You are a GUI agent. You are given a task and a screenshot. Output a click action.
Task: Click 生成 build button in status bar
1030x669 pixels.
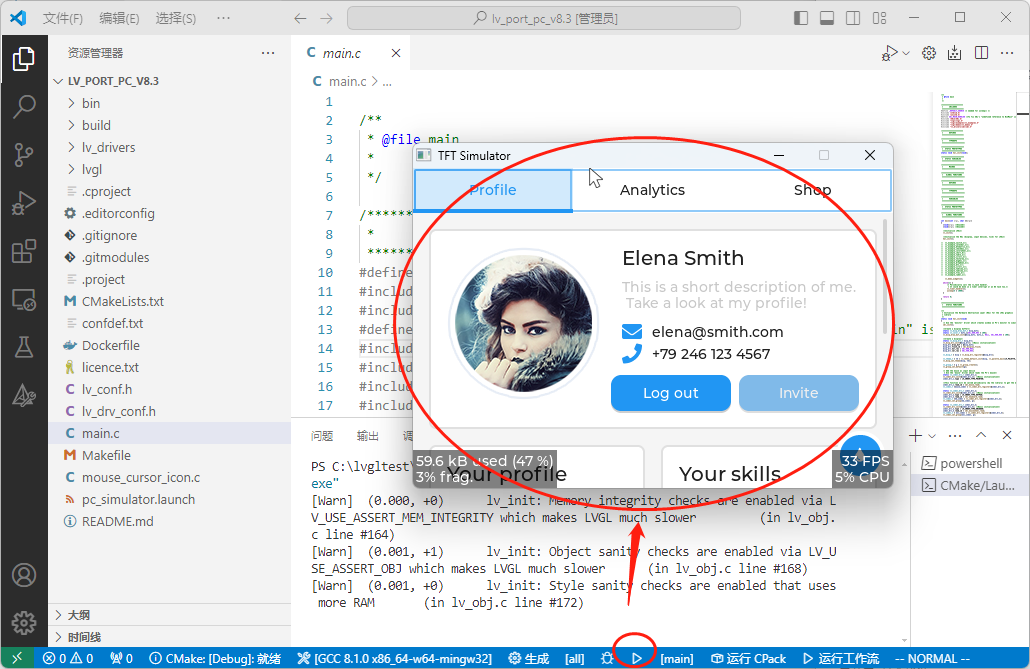(x=529, y=658)
